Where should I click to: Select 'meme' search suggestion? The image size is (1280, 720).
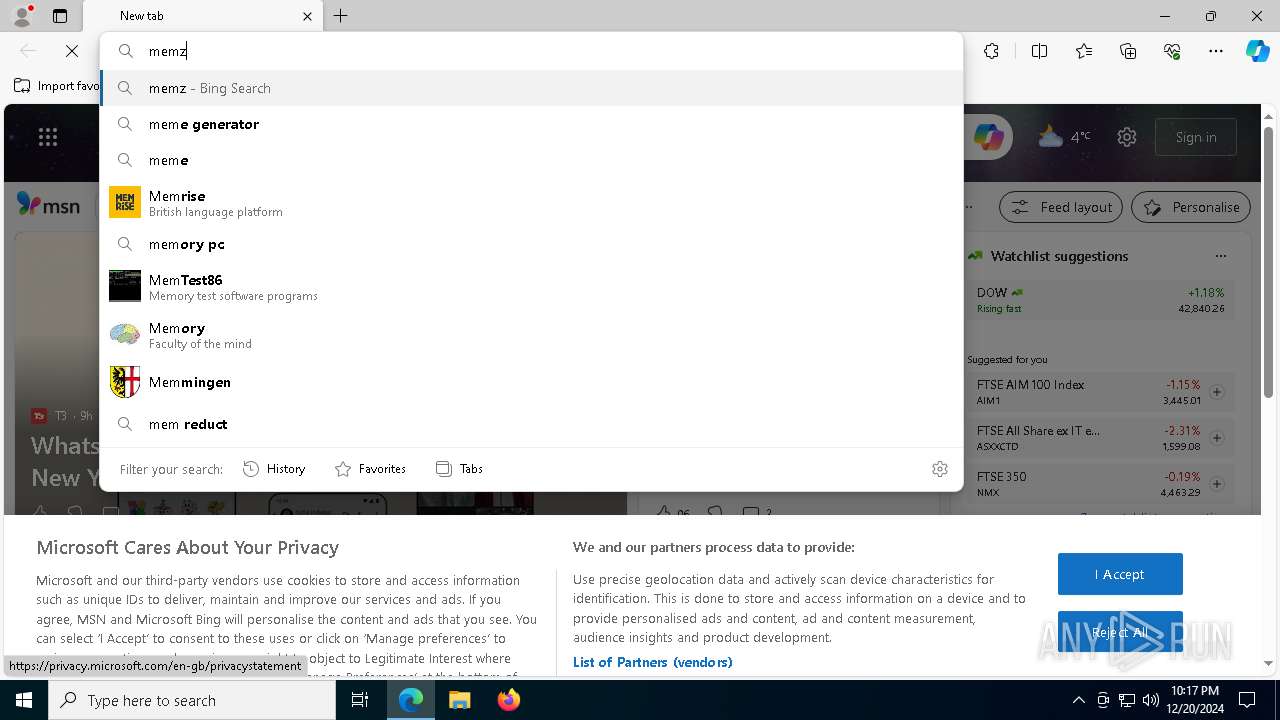point(531,160)
